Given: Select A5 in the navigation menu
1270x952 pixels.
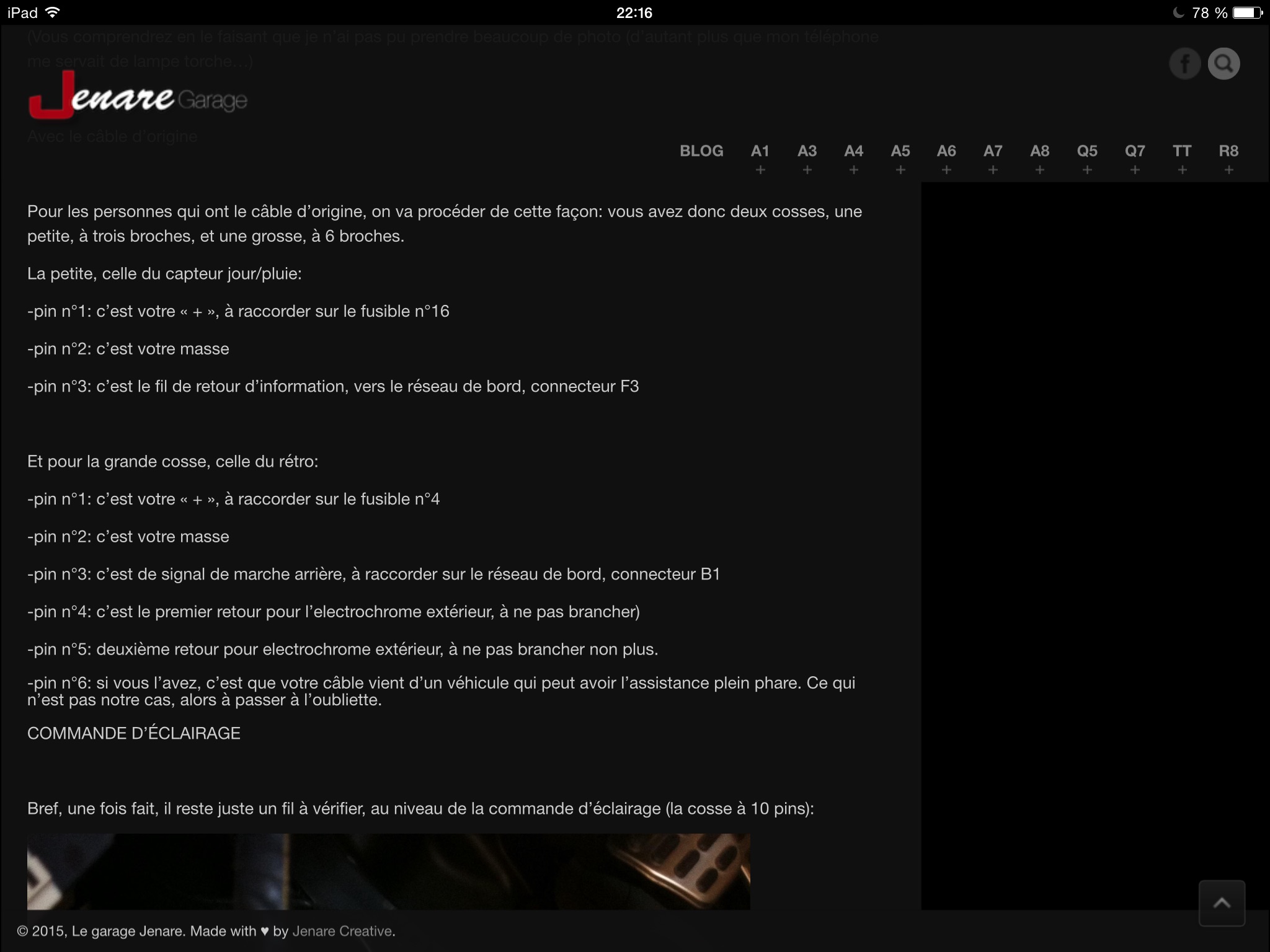Looking at the screenshot, I should [x=900, y=151].
